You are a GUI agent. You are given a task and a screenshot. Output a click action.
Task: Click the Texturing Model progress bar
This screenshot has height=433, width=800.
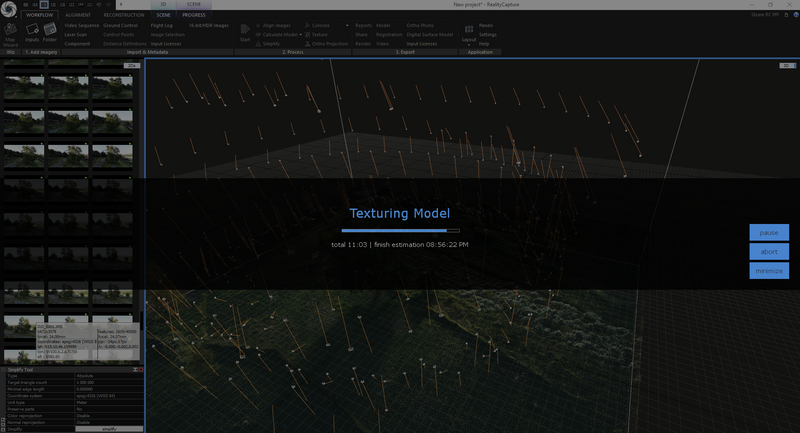click(x=401, y=231)
